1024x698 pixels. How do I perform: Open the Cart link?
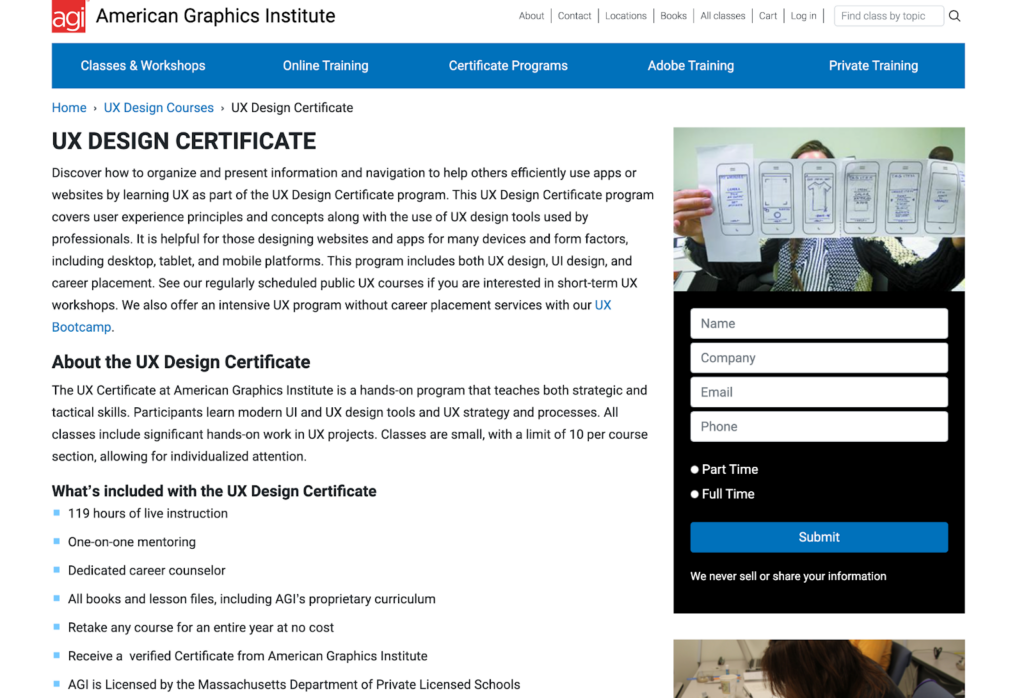pyautogui.click(x=768, y=16)
